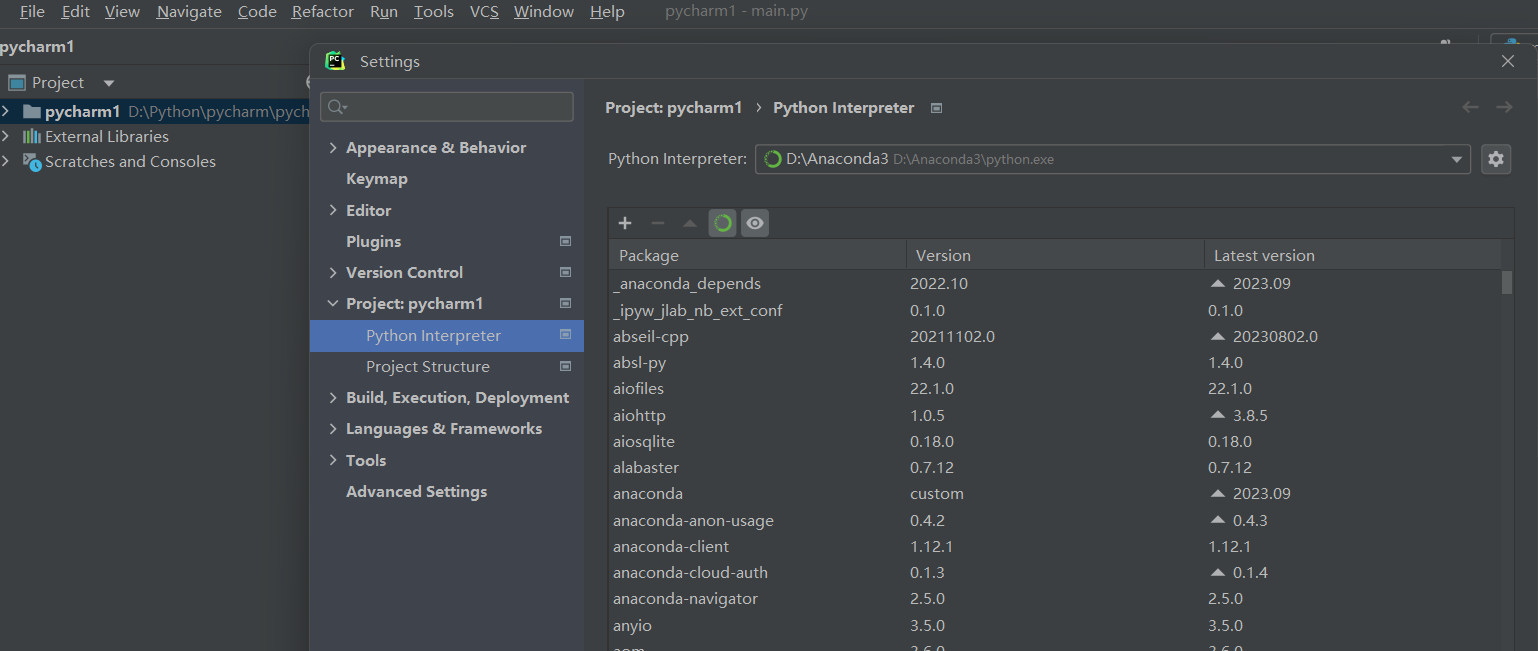1538x651 pixels.
Task: Expand the Tools settings group
Action: point(333,460)
